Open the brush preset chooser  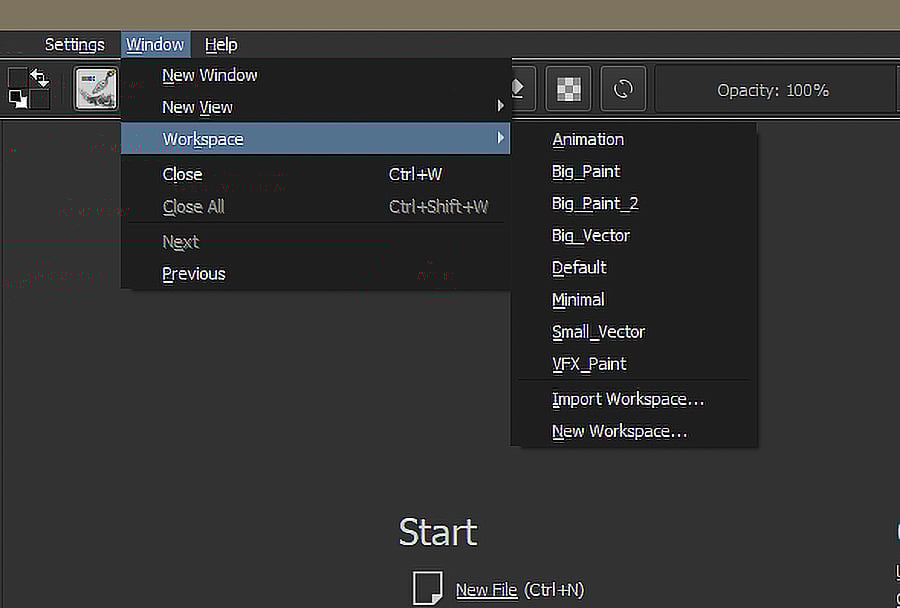pyautogui.click(x=96, y=89)
